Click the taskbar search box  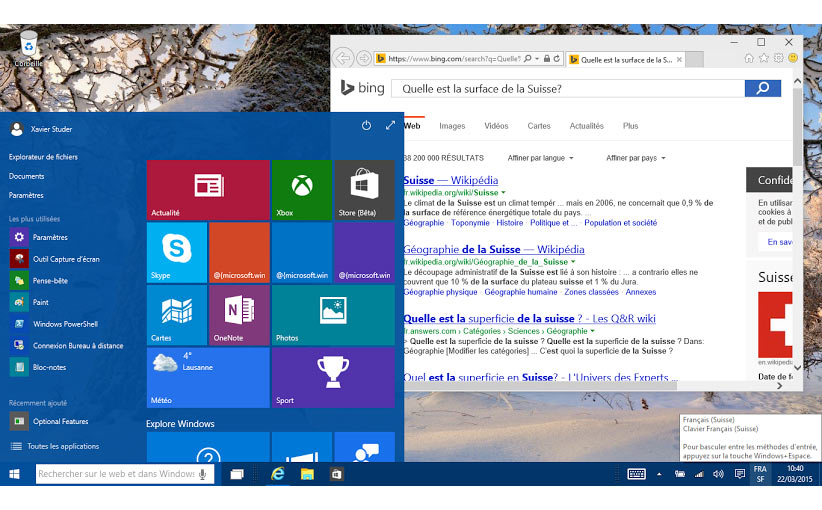(x=125, y=474)
